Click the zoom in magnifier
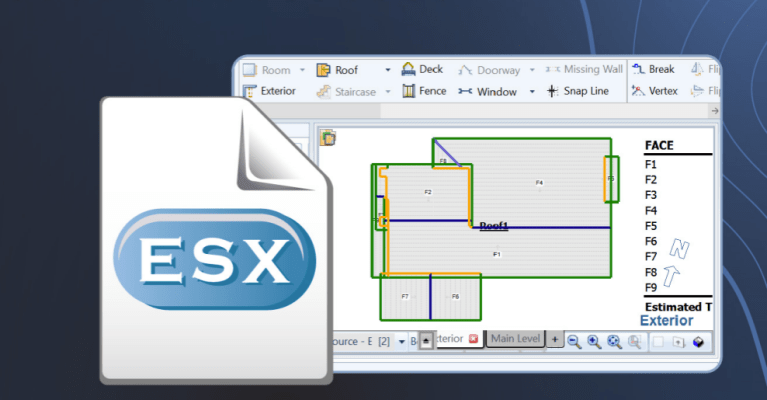The image size is (767, 400). click(x=594, y=341)
